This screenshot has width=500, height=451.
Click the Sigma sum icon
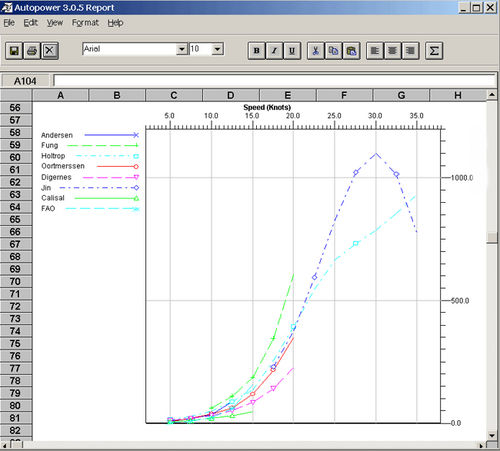434,51
